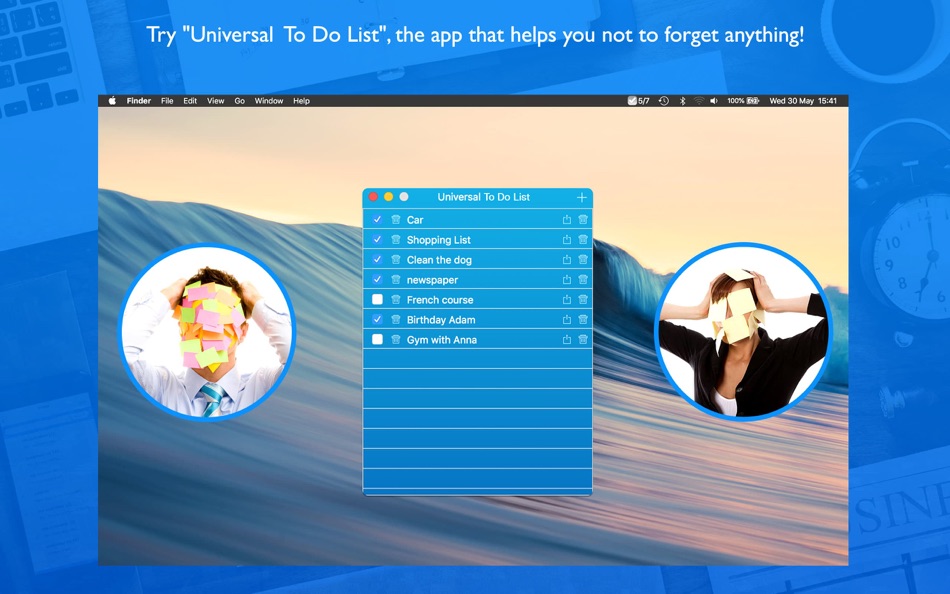Open the File menu
The width and height of the screenshot is (950, 594).
pyautogui.click(x=167, y=101)
